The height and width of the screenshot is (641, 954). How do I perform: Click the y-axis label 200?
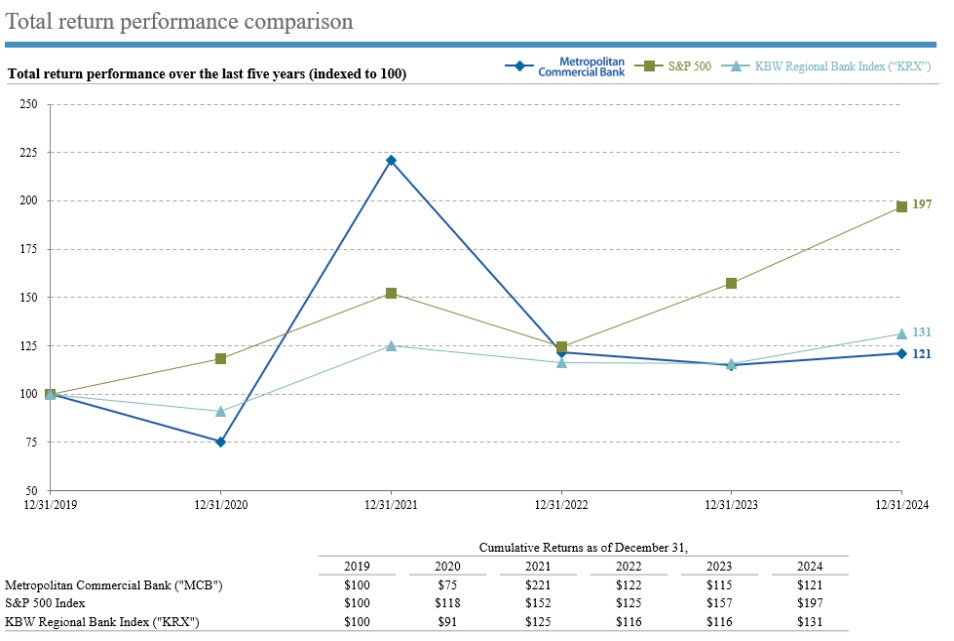[29, 201]
